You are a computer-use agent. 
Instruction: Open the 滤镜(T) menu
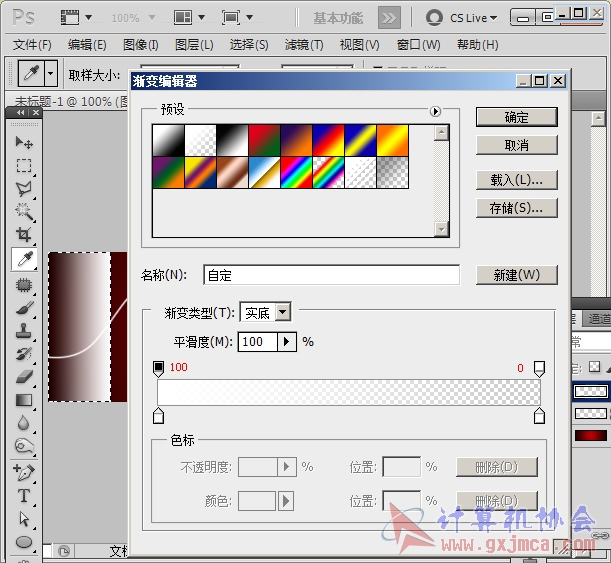[x=304, y=45]
